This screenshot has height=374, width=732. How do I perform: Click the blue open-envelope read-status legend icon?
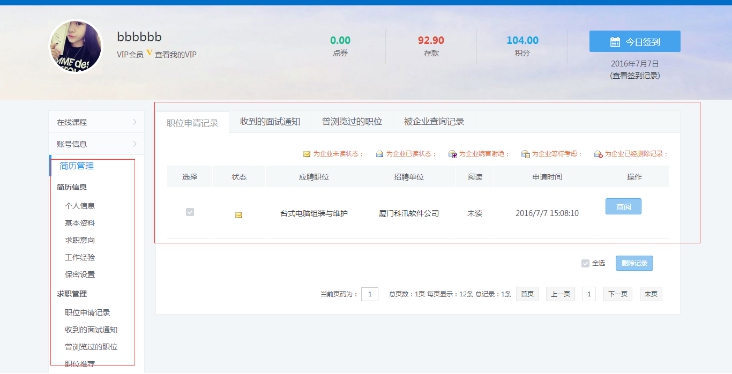pos(380,154)
